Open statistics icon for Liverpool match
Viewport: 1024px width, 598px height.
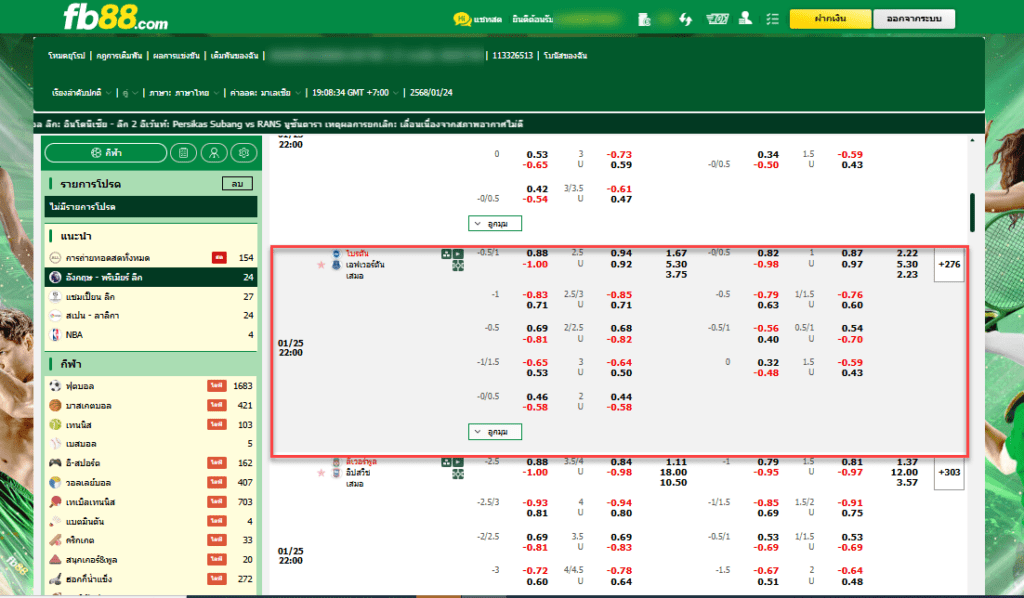[446, 462]
